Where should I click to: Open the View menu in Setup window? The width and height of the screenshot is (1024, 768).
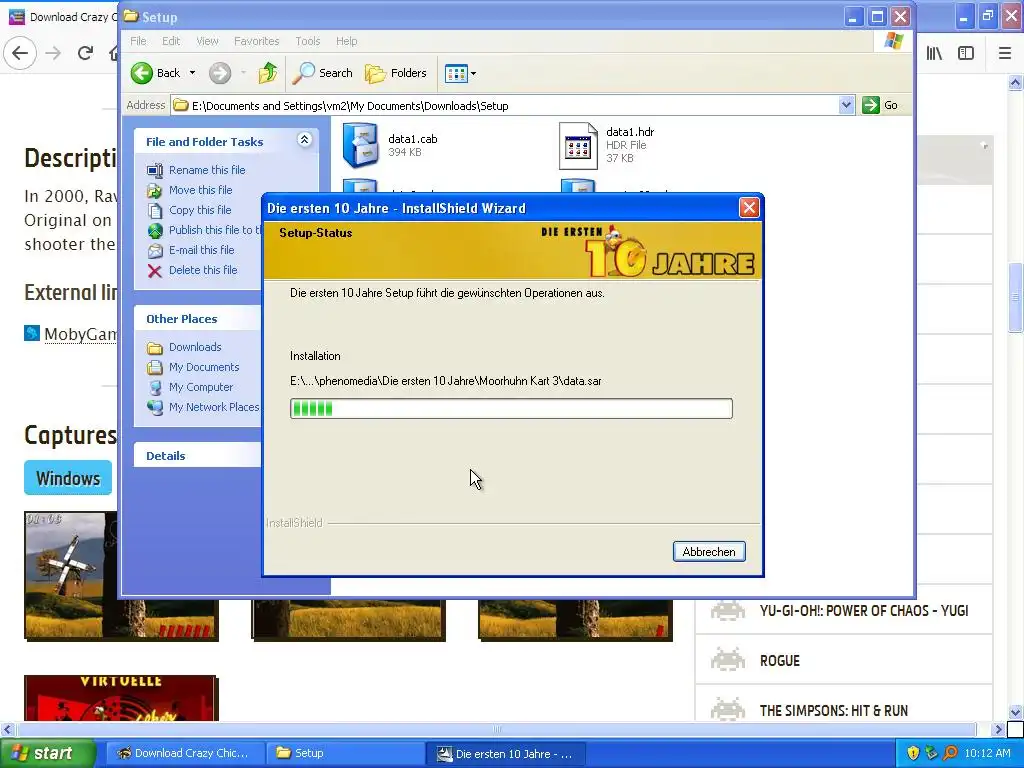[207, 41]
